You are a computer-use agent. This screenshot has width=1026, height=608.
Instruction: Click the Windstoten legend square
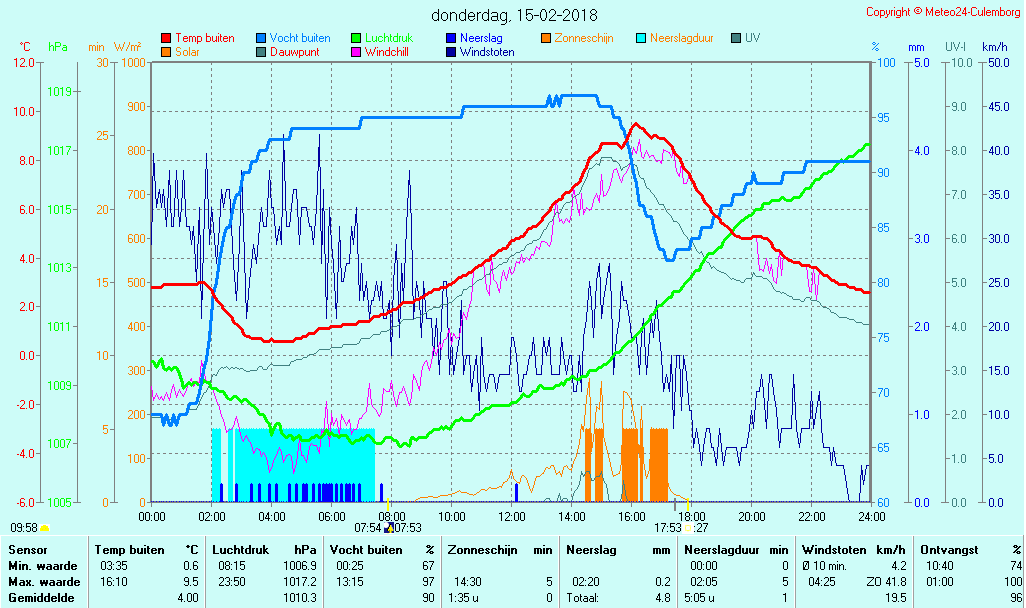(x=451, y=52)
